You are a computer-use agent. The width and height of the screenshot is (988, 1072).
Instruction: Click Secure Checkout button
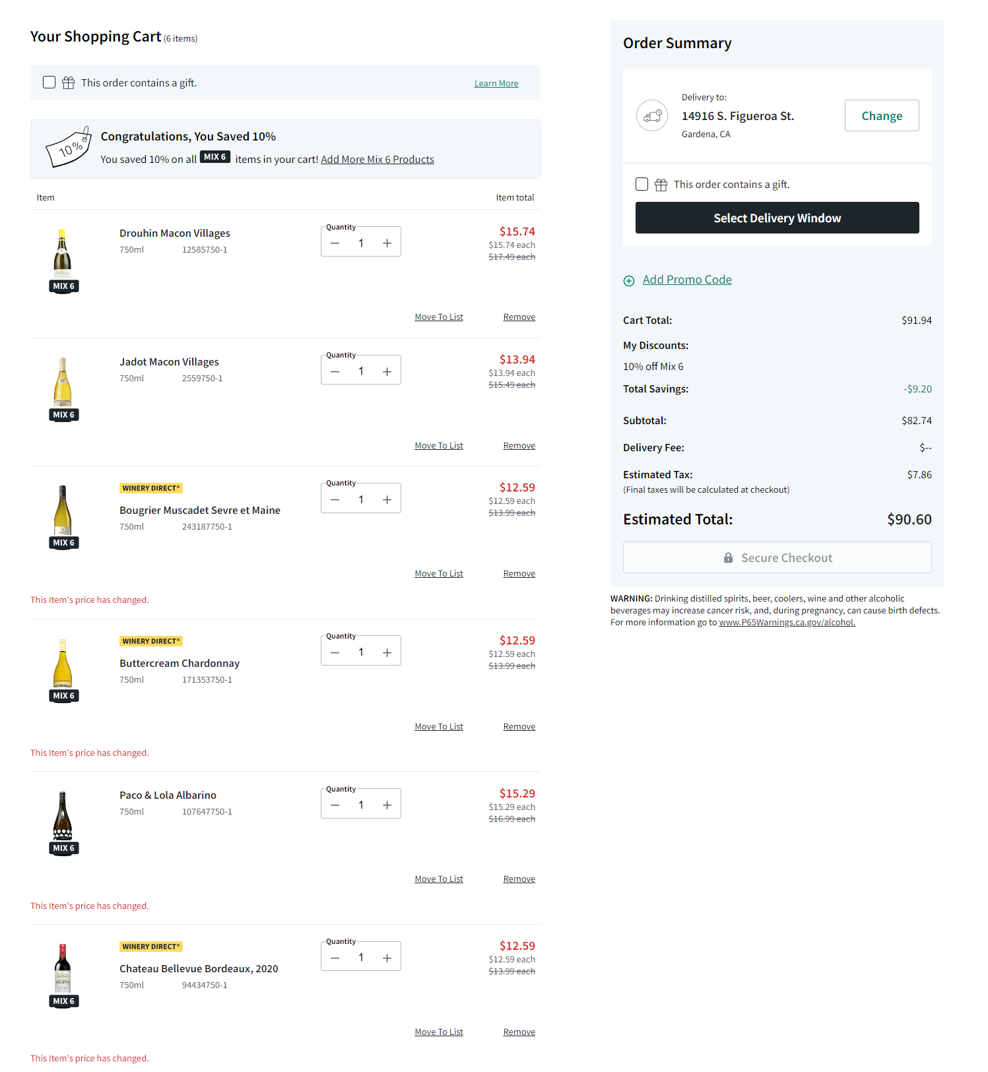tap(777, 558)
